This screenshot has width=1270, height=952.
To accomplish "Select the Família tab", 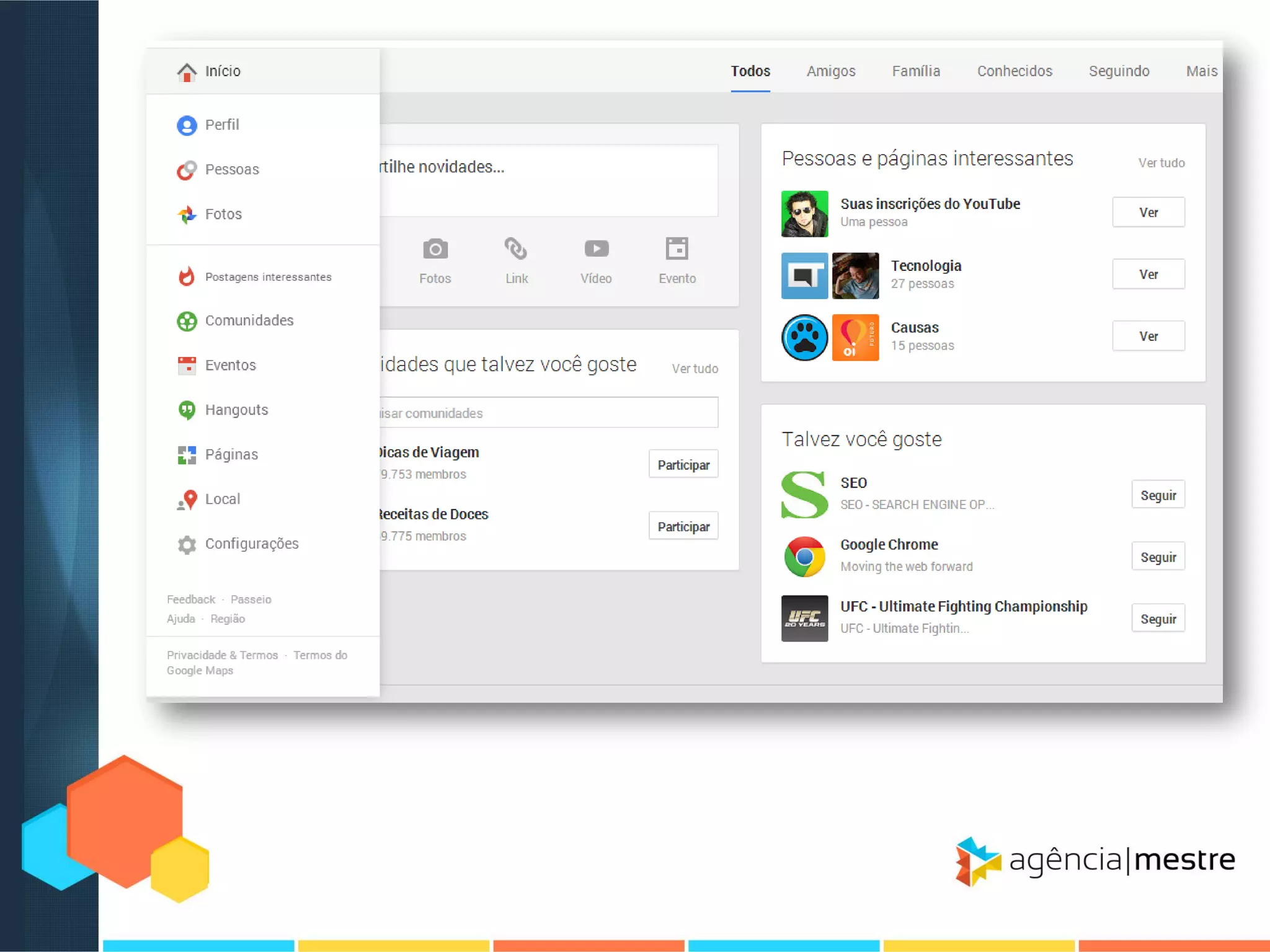I will pyautogui.click(x=916, y=71).
